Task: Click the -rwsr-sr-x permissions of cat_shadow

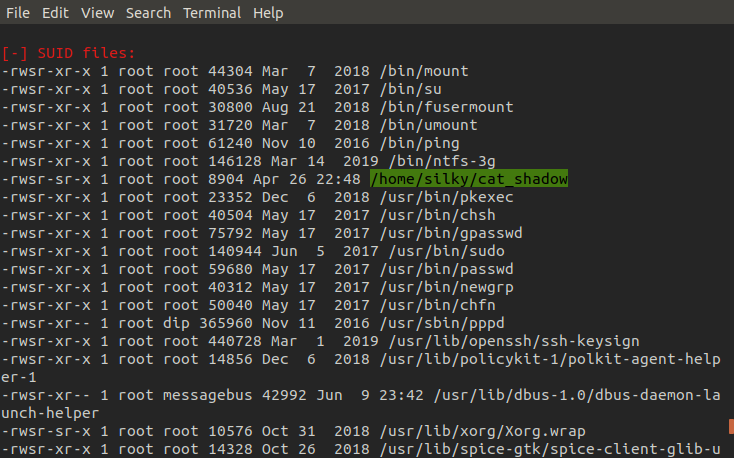Action: tap(46, 179)
